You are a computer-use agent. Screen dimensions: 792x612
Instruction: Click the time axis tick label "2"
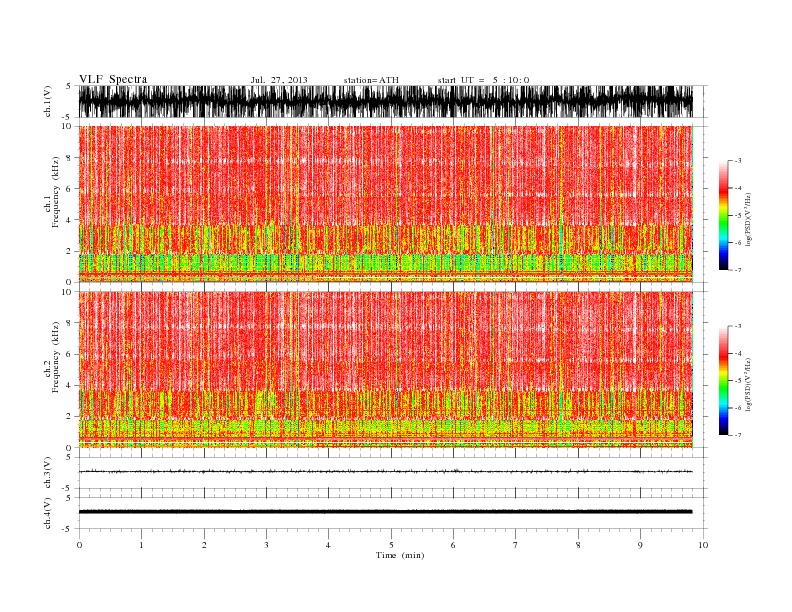[x=204, y=545]
